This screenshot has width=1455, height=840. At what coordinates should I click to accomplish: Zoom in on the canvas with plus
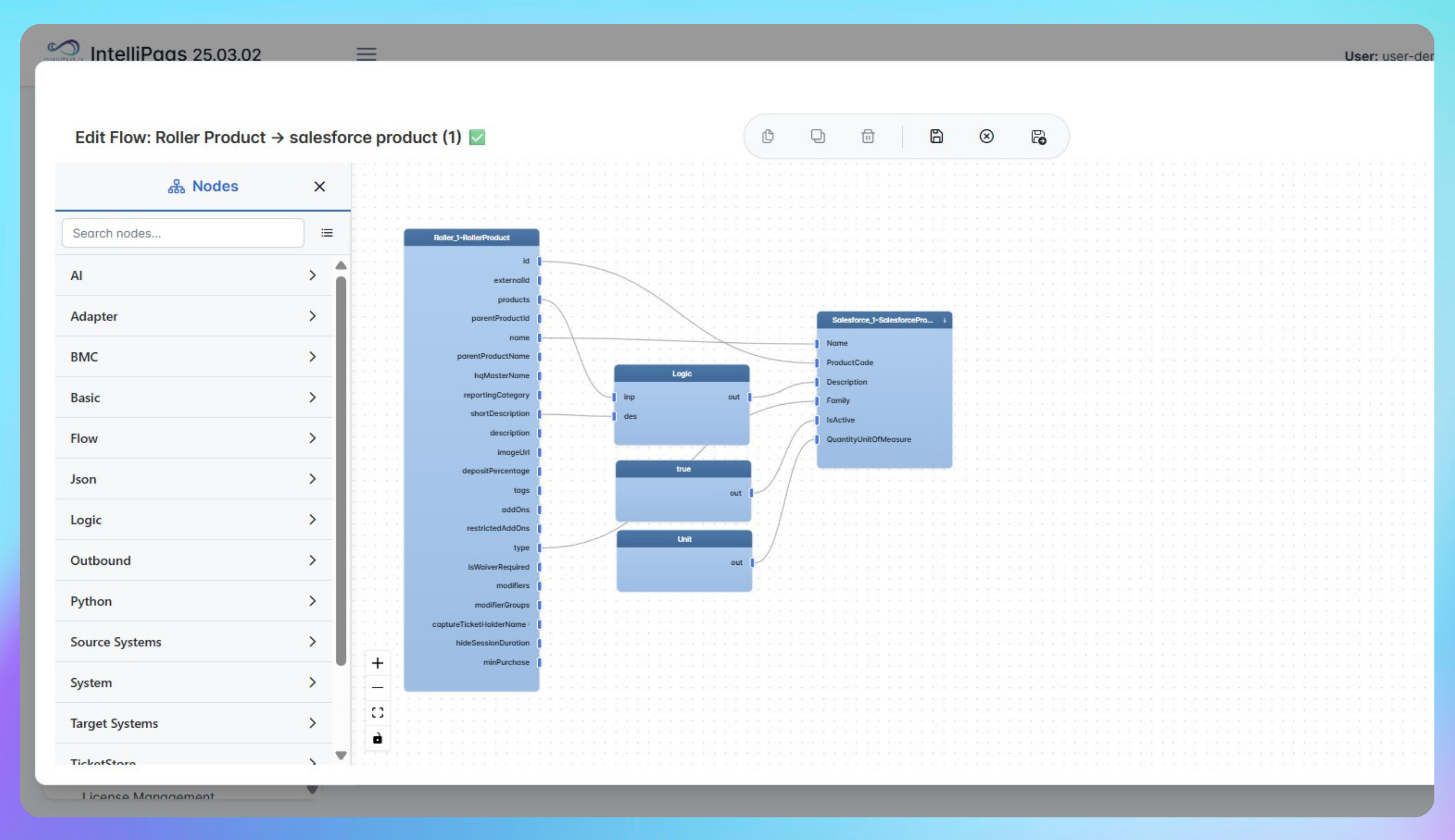377,663
